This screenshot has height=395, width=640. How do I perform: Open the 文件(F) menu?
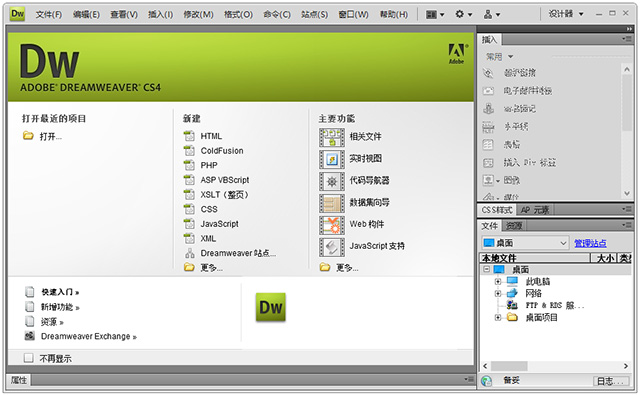49,15
